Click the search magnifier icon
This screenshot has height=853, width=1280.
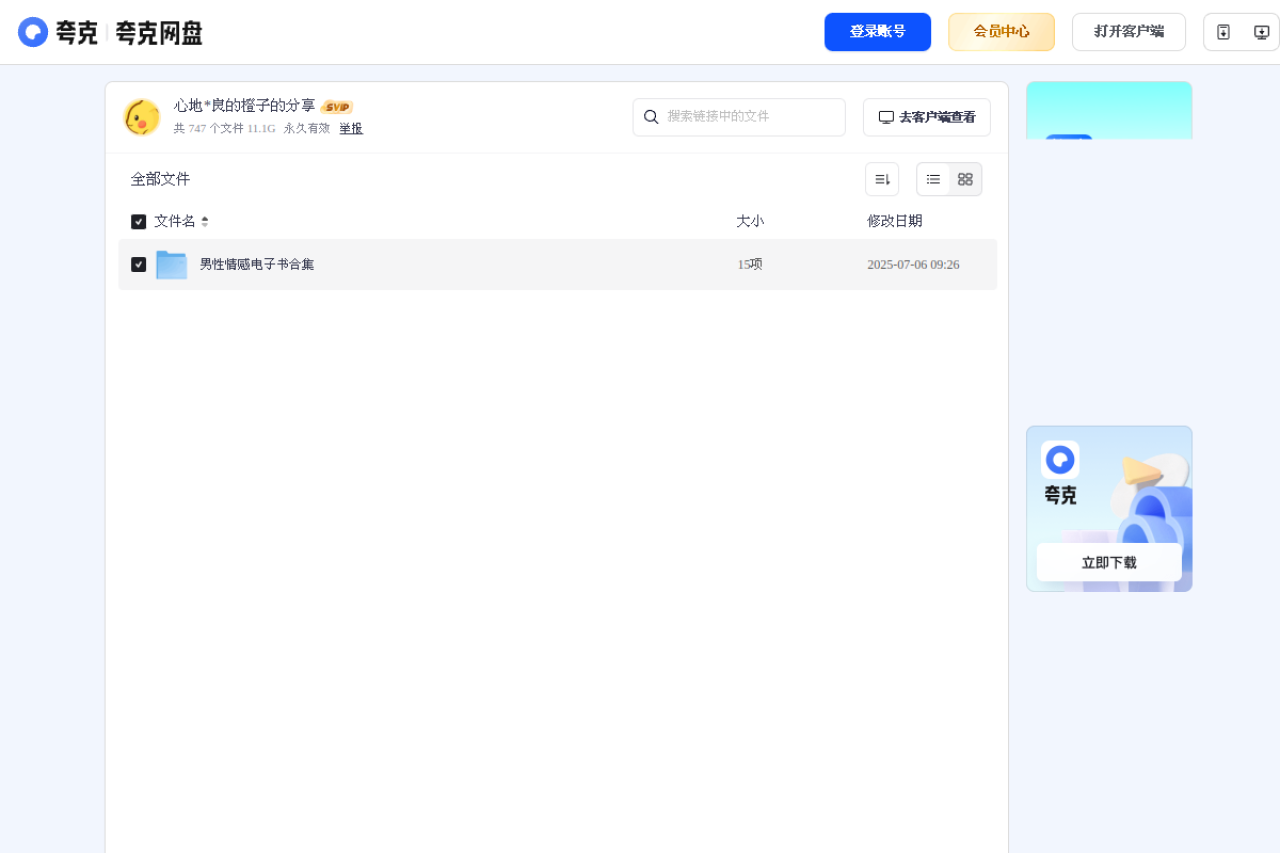click(x=651, y=117)
